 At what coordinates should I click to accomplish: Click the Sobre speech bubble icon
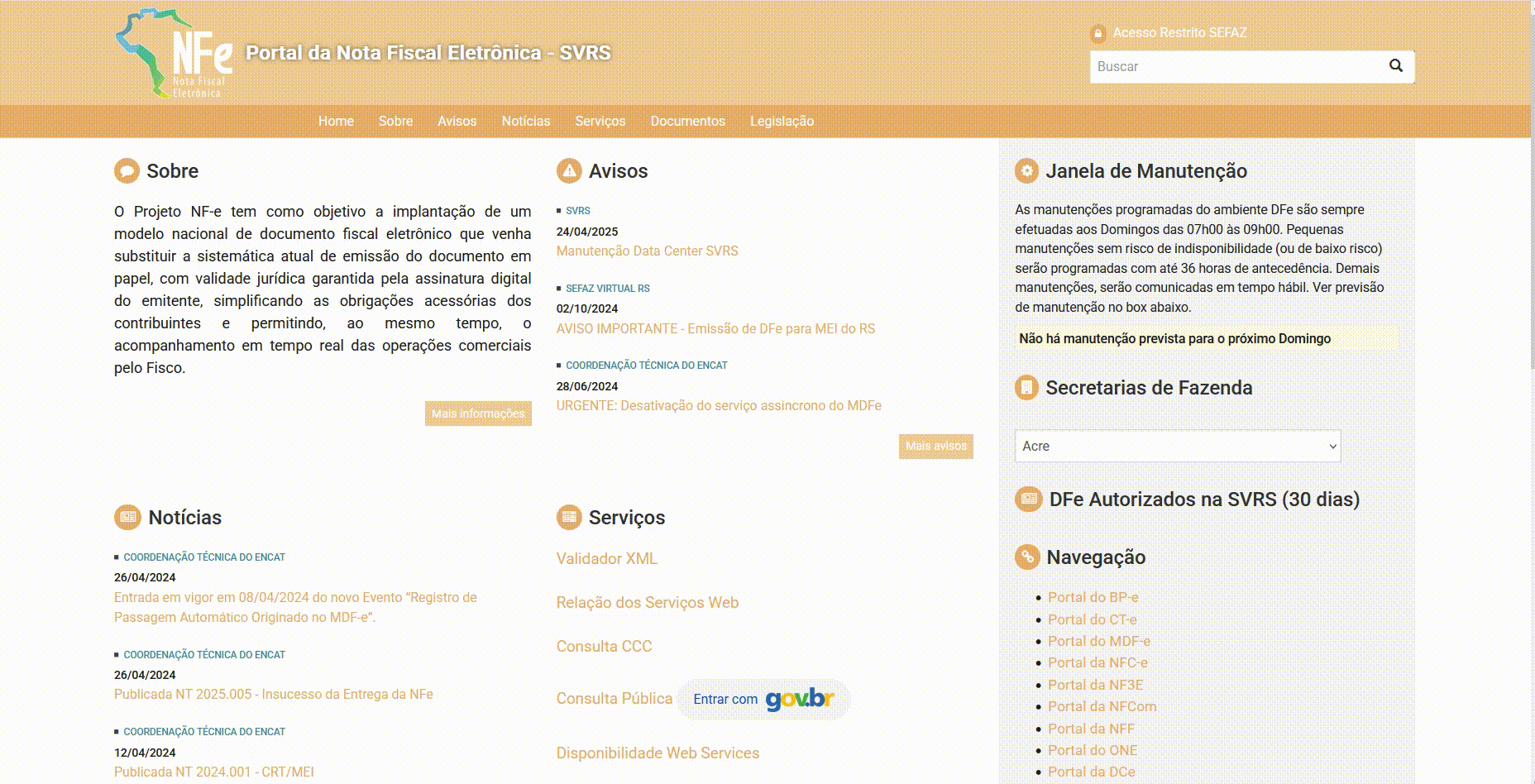[x=127, y=171]
